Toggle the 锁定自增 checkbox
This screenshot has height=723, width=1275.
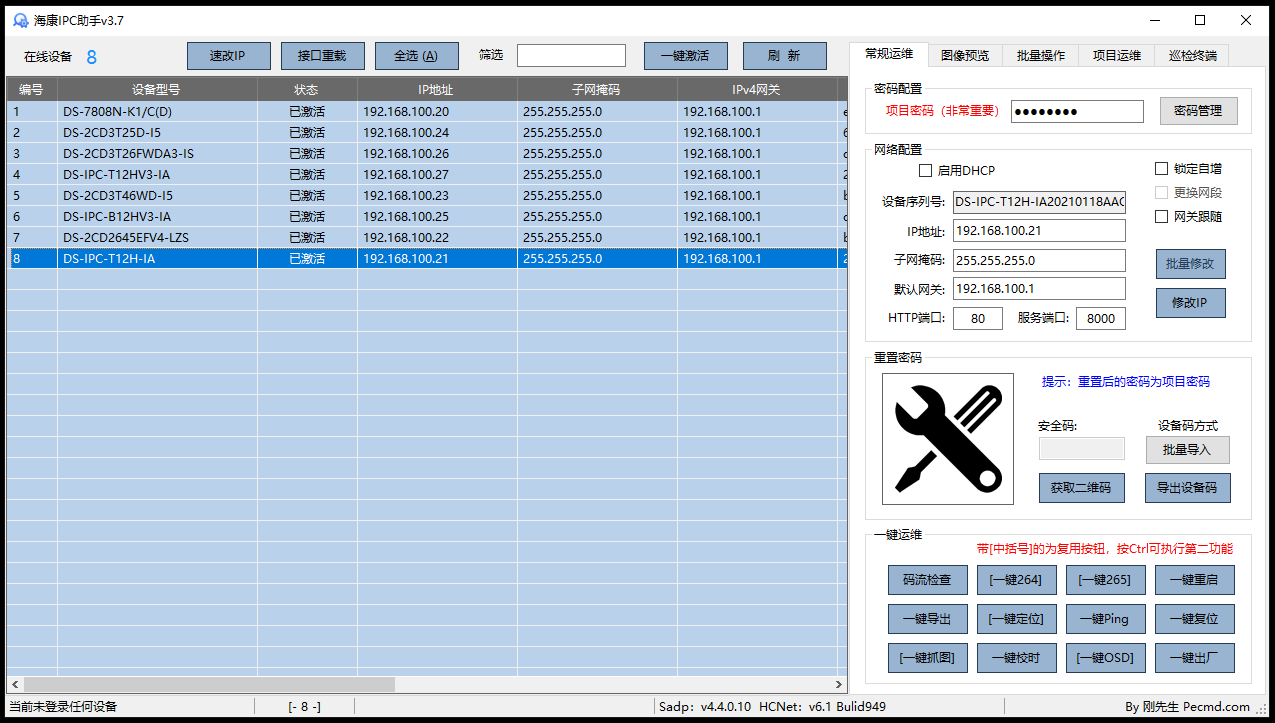pyautogui.click(x=1161, y=169)
